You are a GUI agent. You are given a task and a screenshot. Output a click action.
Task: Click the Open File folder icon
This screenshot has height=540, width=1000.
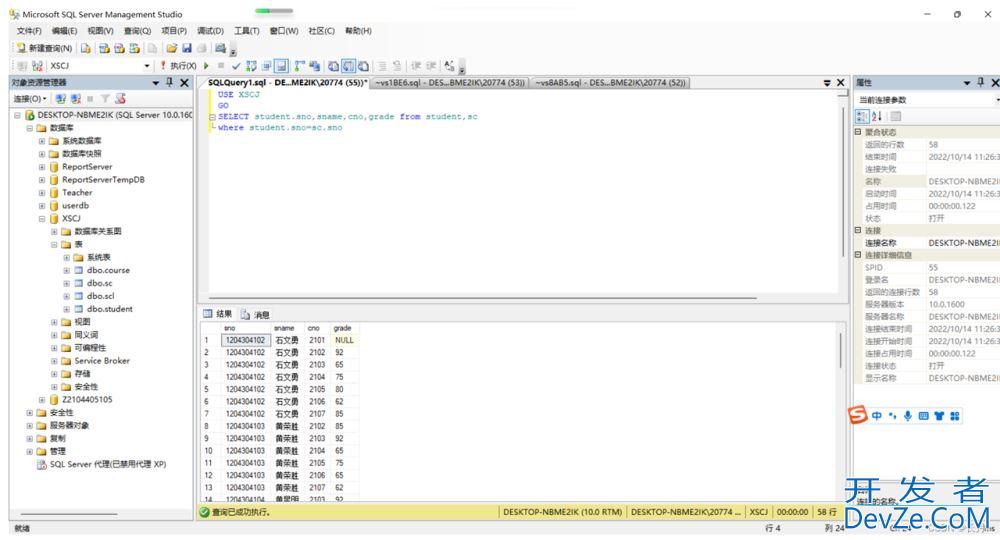click(172, 48)
